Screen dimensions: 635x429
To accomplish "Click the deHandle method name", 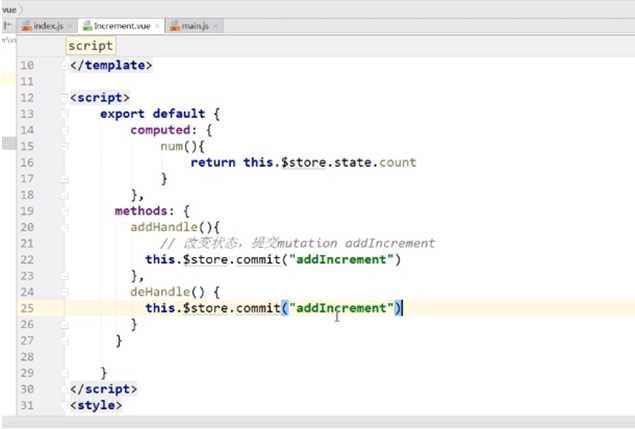I will click(x=160, y=292).
